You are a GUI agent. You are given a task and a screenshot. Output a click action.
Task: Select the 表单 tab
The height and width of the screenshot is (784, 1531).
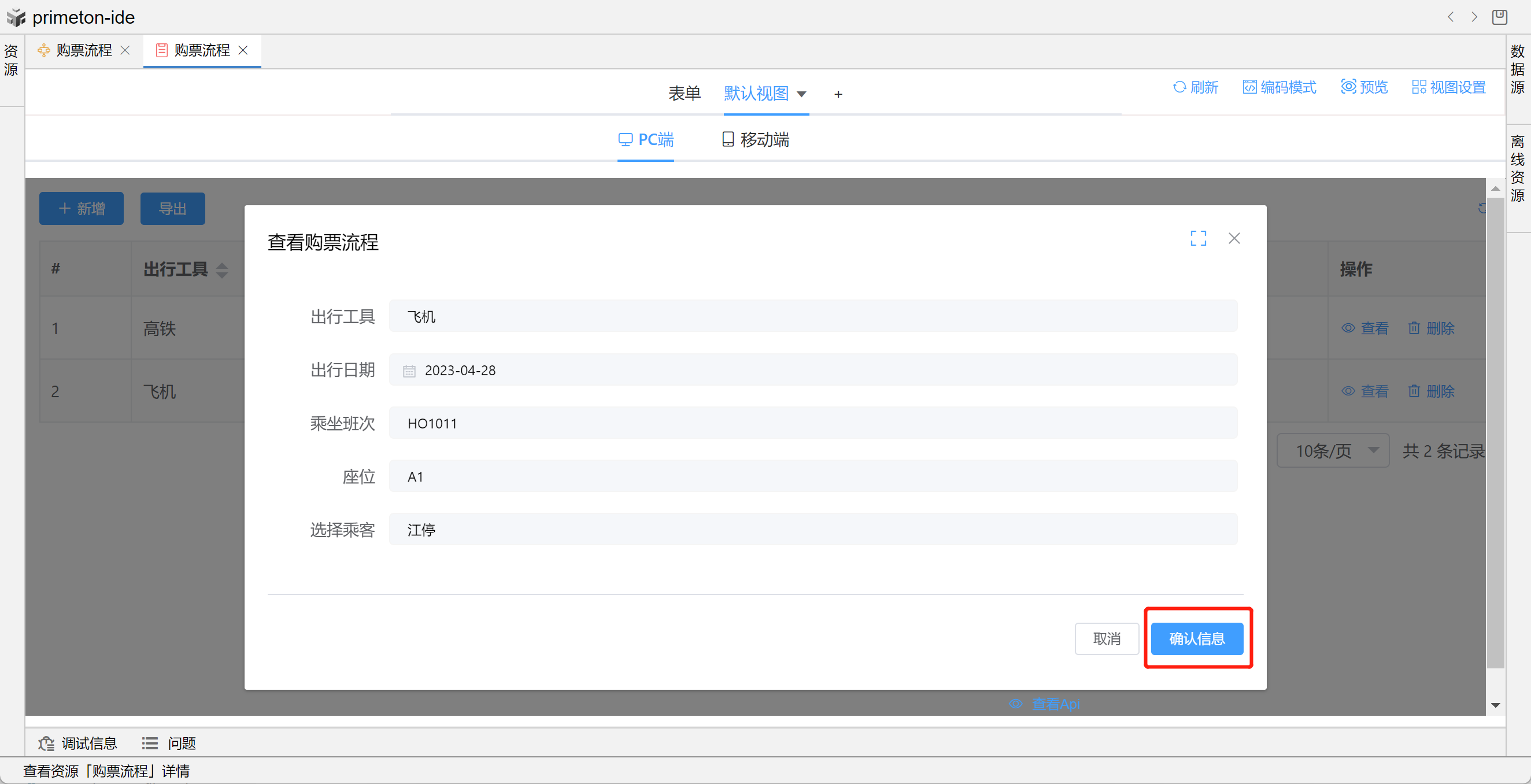click(684, 93)
